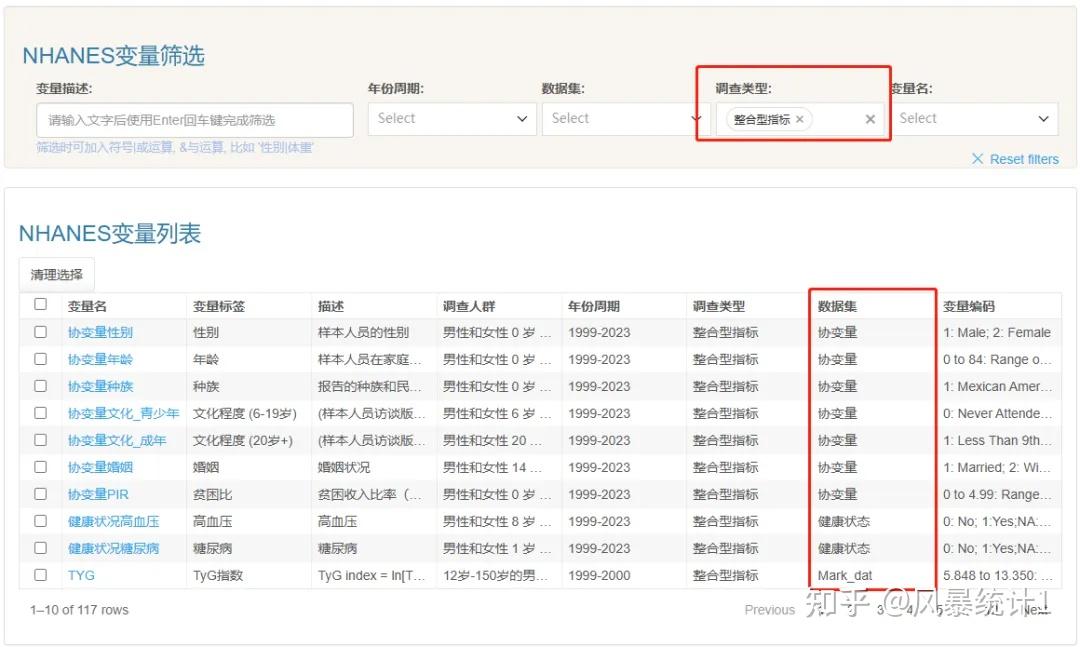Click the 清理选择 button
This screenshot has width=1080, height=647.
point(56,273)
